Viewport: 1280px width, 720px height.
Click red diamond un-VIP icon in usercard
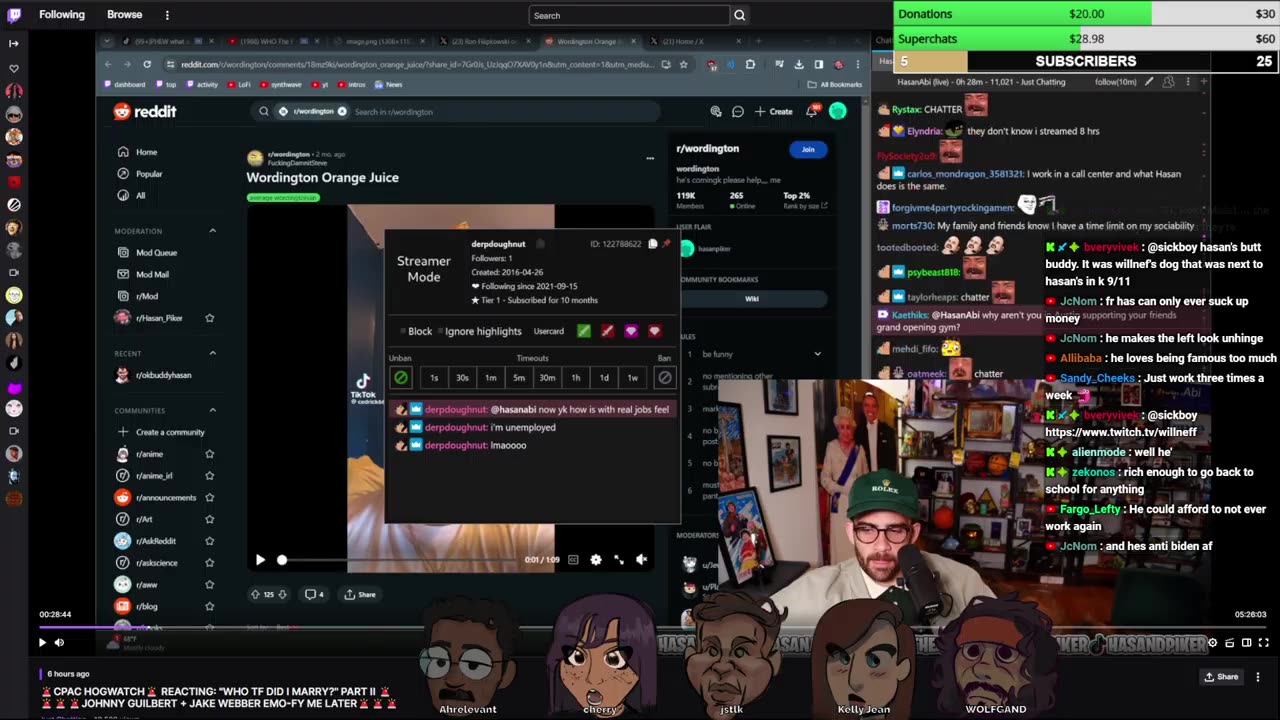[655, 331]
